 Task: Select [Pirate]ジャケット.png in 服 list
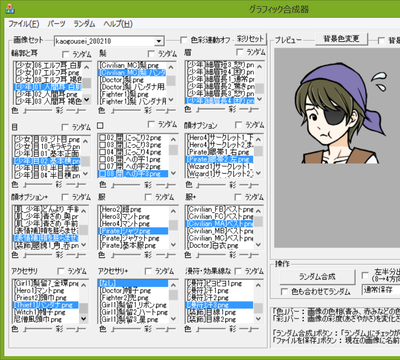tap(133, 238)
